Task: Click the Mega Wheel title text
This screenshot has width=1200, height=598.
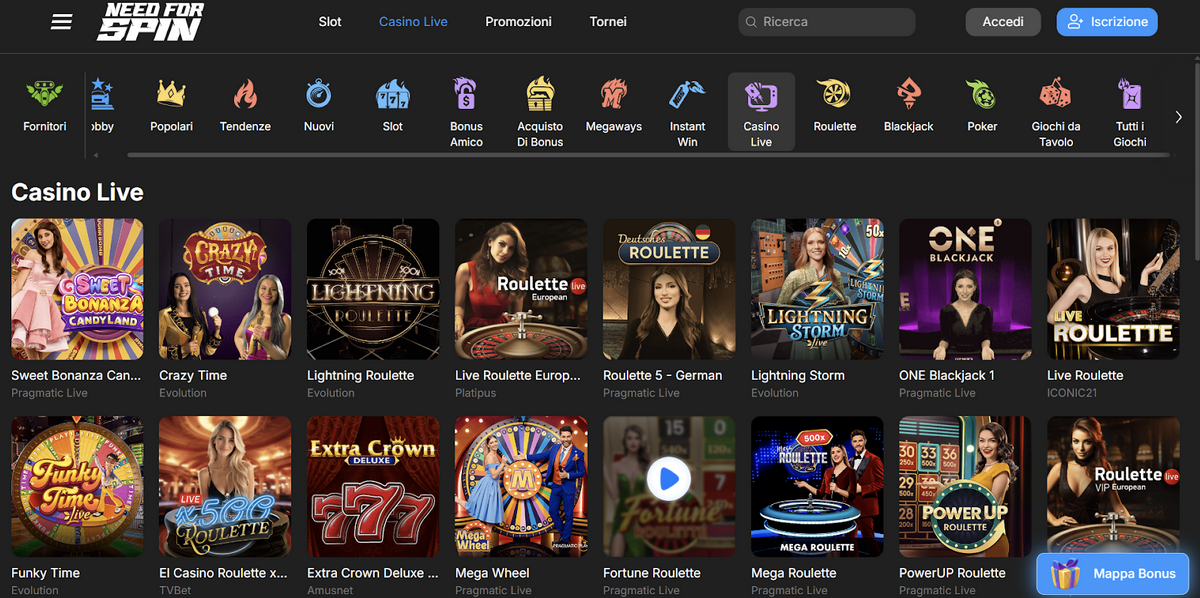Action: (x=492, y=573)
